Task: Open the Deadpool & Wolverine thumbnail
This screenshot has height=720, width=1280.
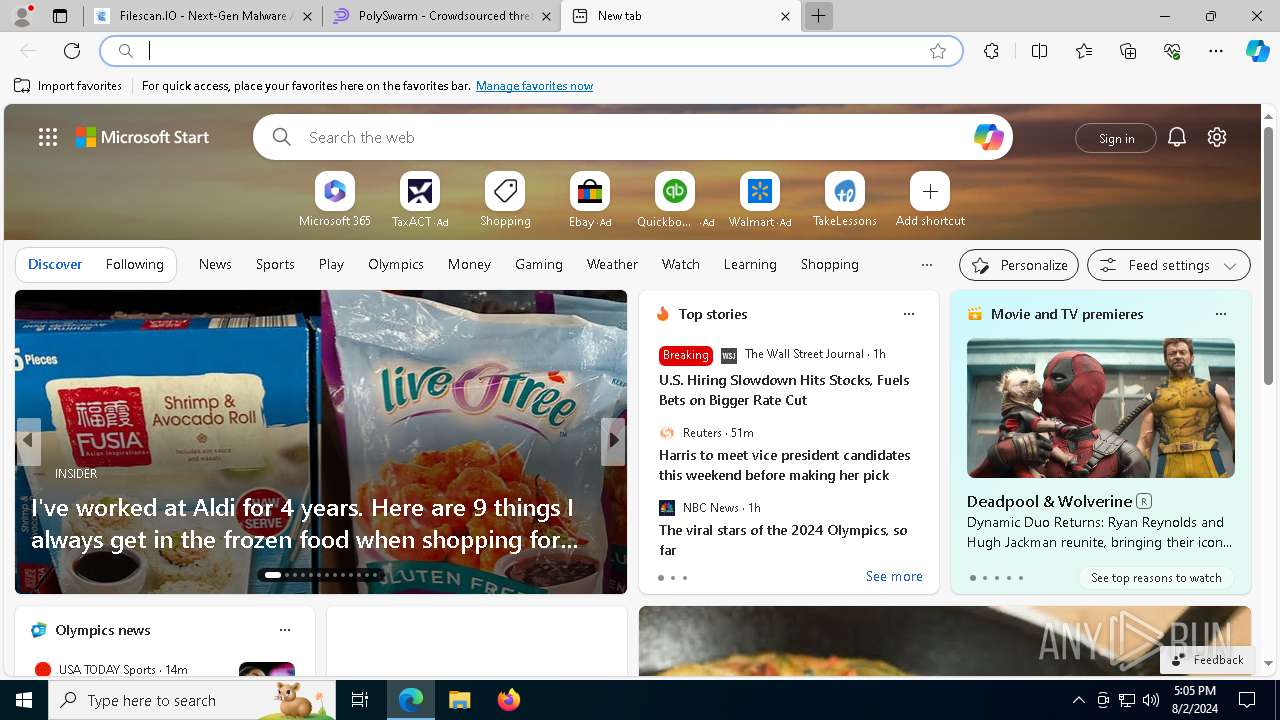Action: click(1101, 408)
